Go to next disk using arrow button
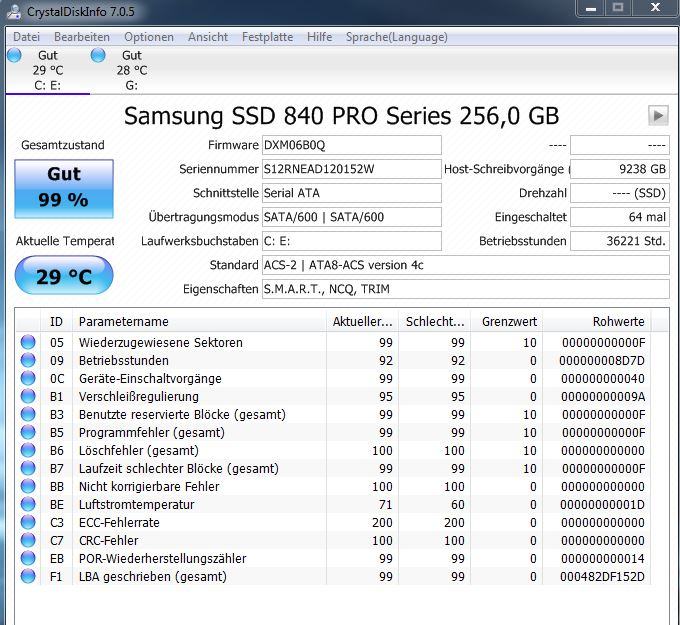This screenshot has height=625, width=680. 658,115
